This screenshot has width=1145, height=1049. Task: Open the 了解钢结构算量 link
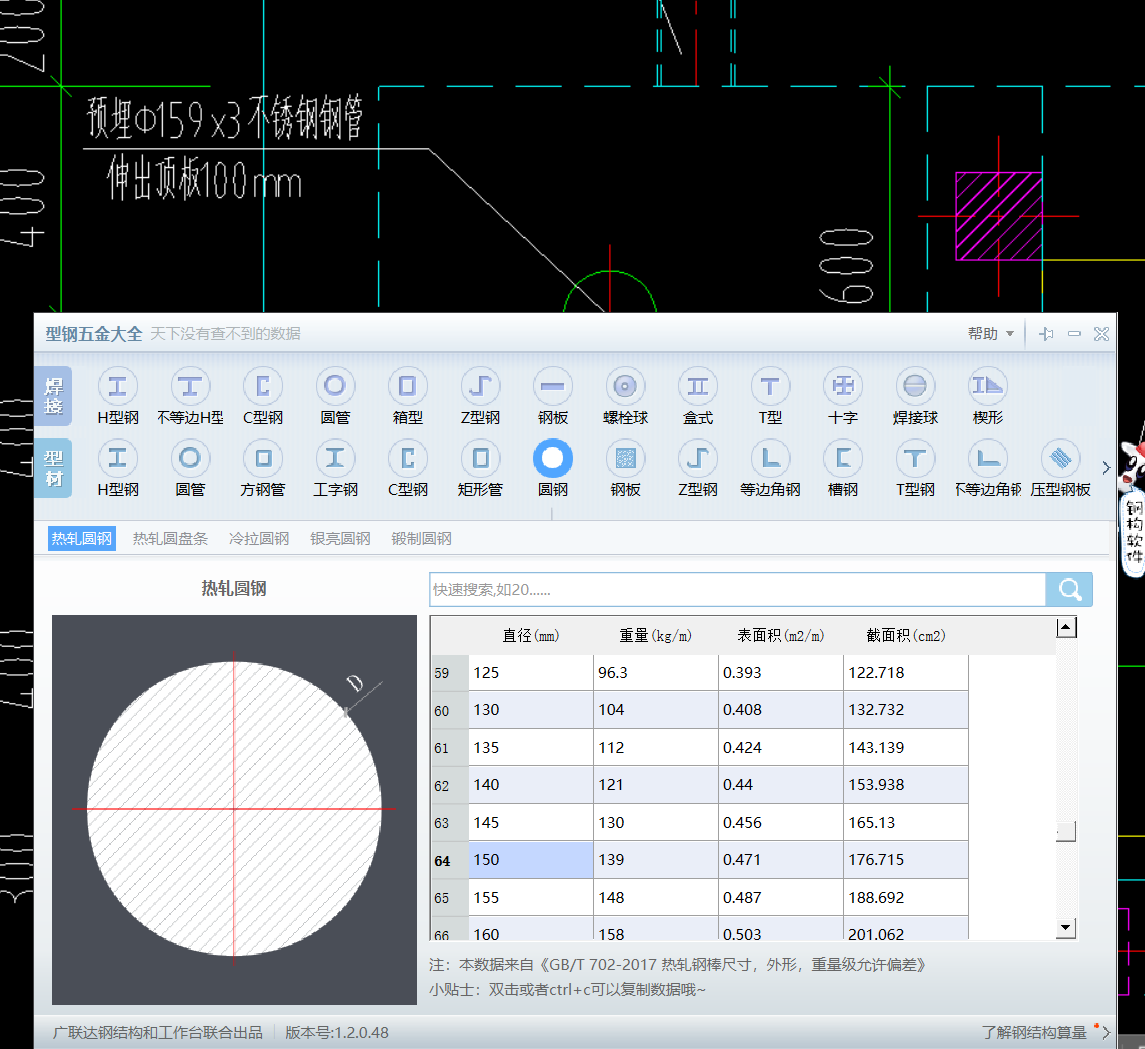1034,1032
